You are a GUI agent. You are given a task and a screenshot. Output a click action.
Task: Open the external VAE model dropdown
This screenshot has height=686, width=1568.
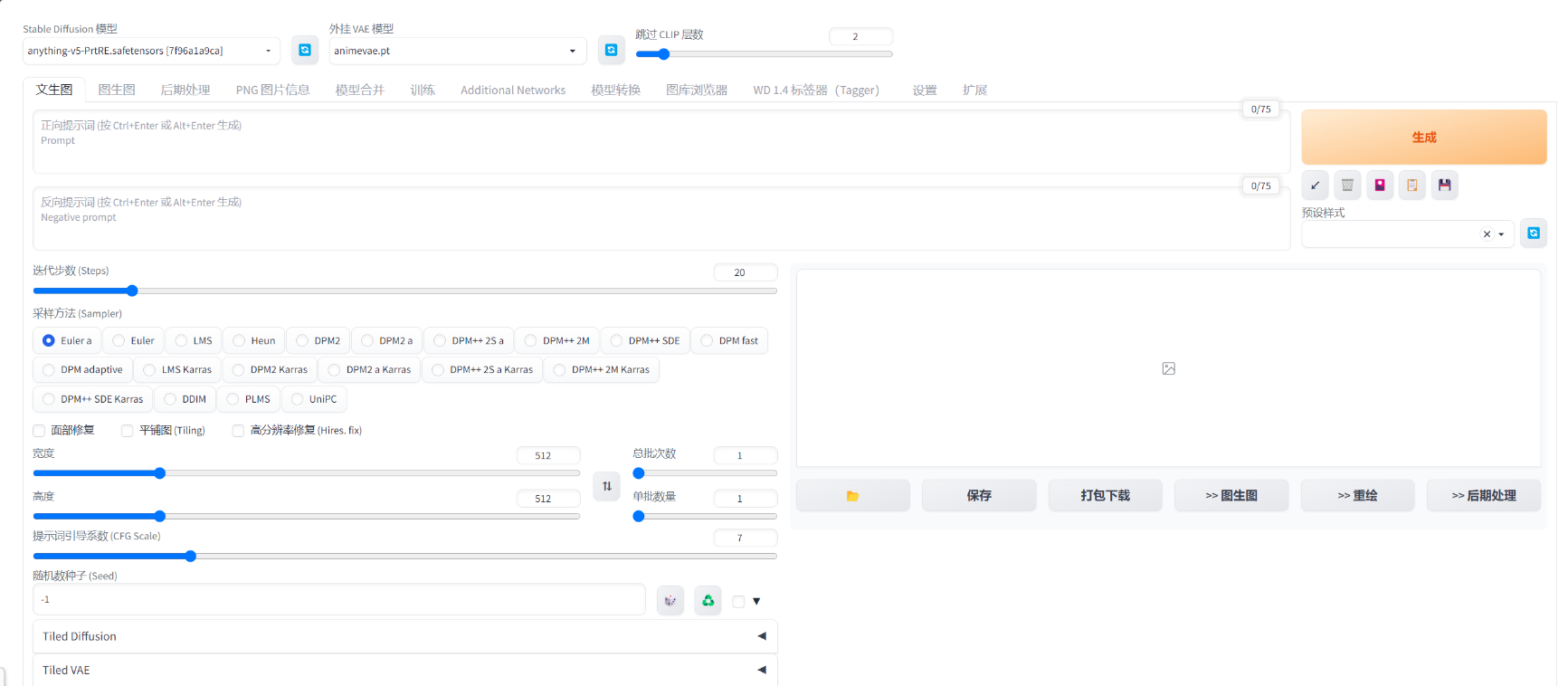pyautogui.click(x=457, y=51)
